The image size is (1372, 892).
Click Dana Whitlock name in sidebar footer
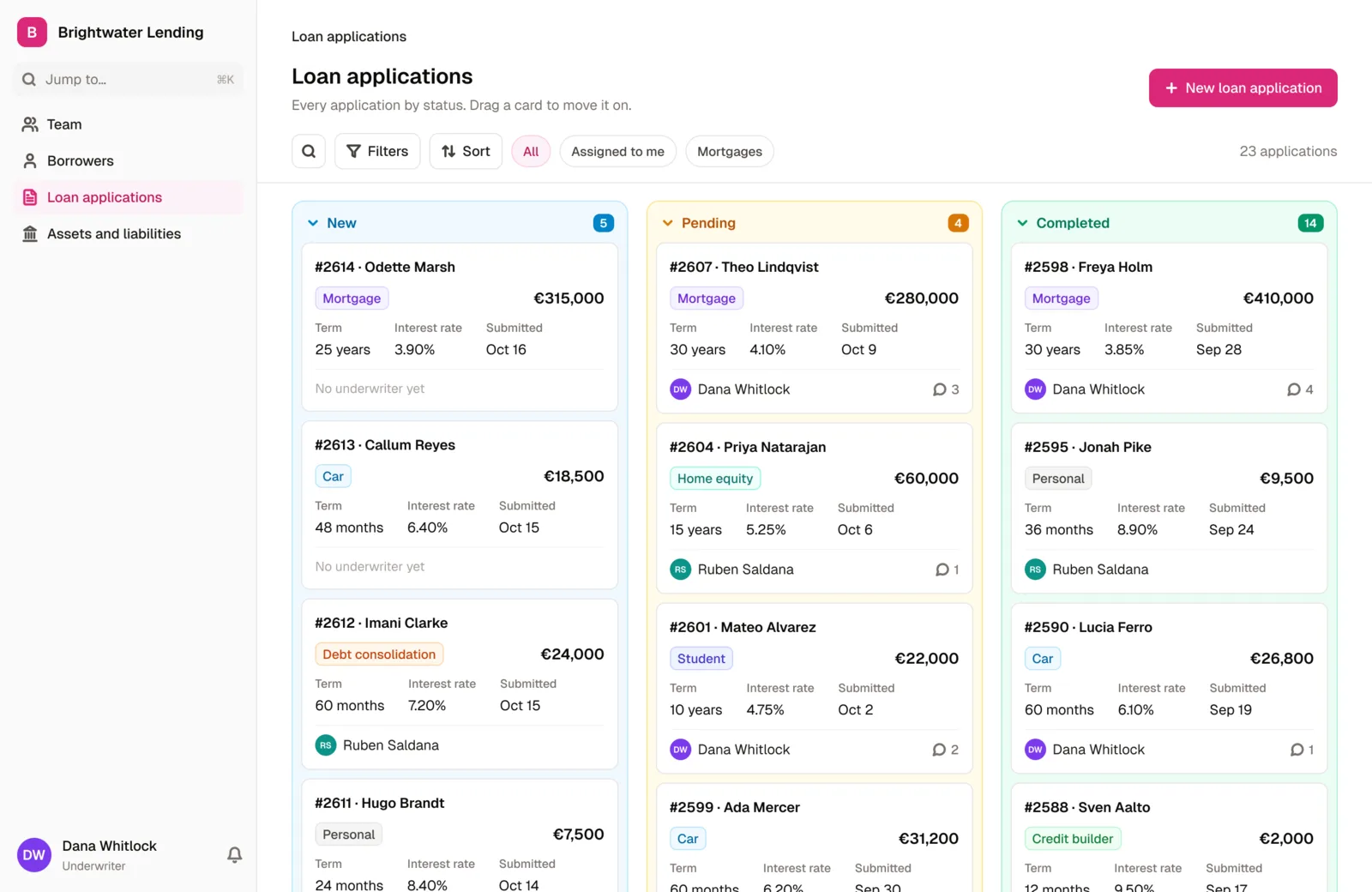[109, 846]
